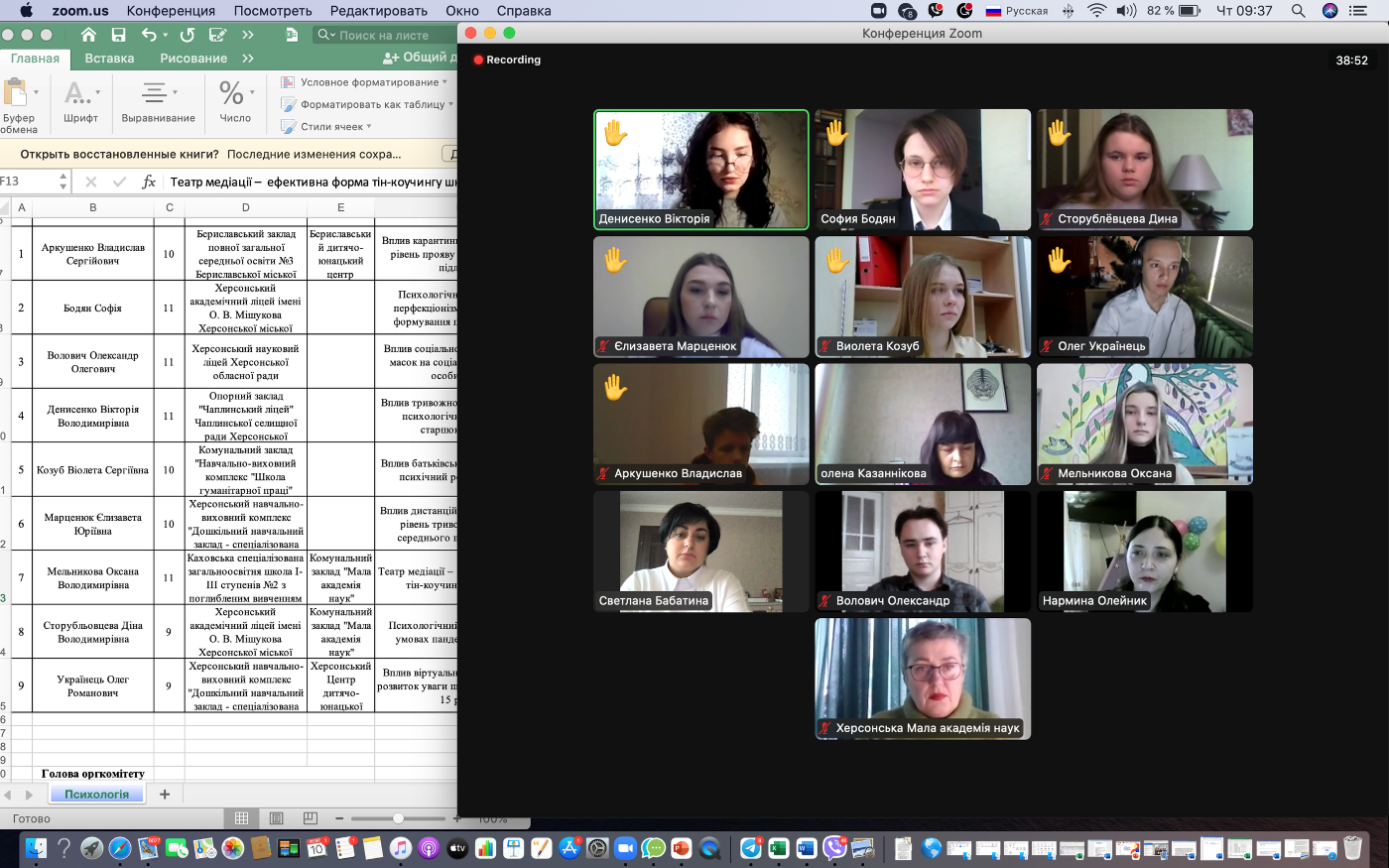Switch to Page Layout view

[x=276, y=818]
